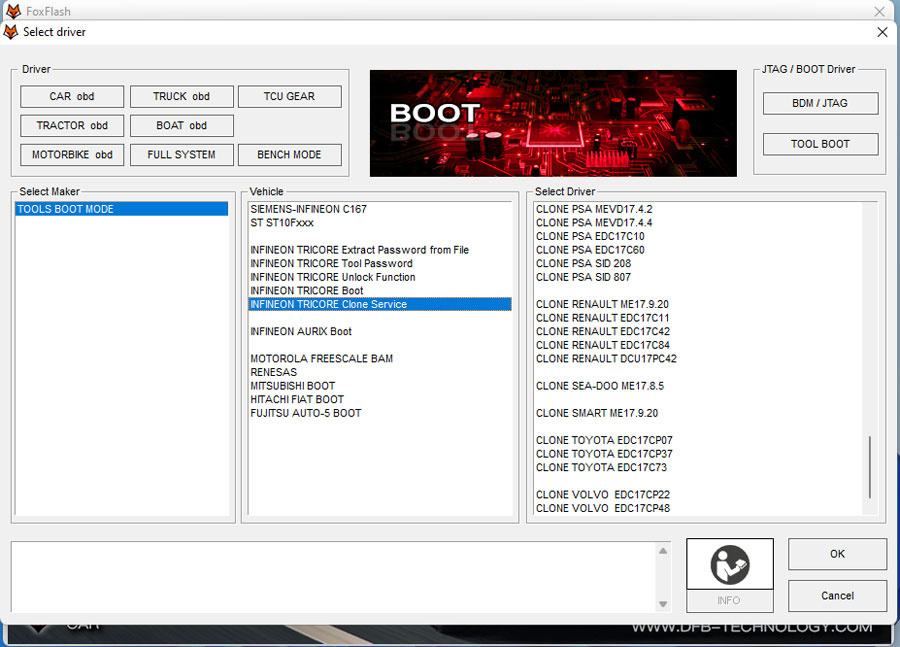The height and width of the screenshot is (647, 900).
Task: Pick INFINEON TRICORE Unlock Function entry
Action: [x=333, y=277]
